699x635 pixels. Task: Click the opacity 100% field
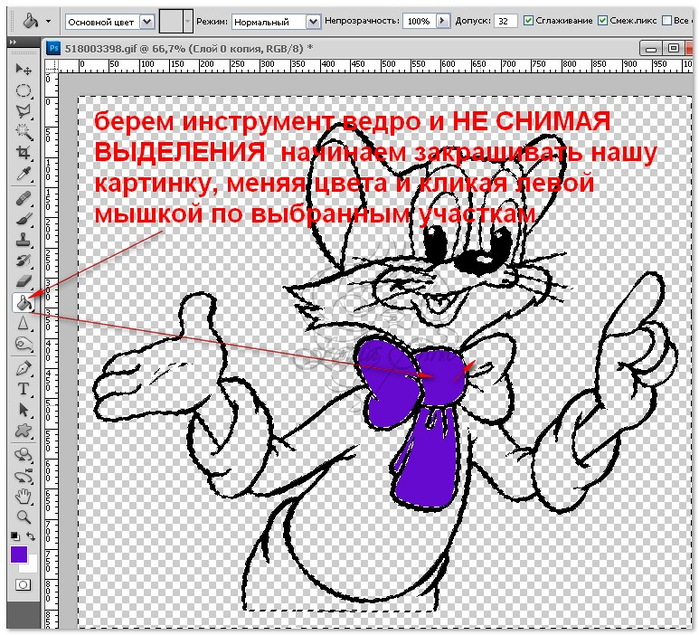coord(419,21)
